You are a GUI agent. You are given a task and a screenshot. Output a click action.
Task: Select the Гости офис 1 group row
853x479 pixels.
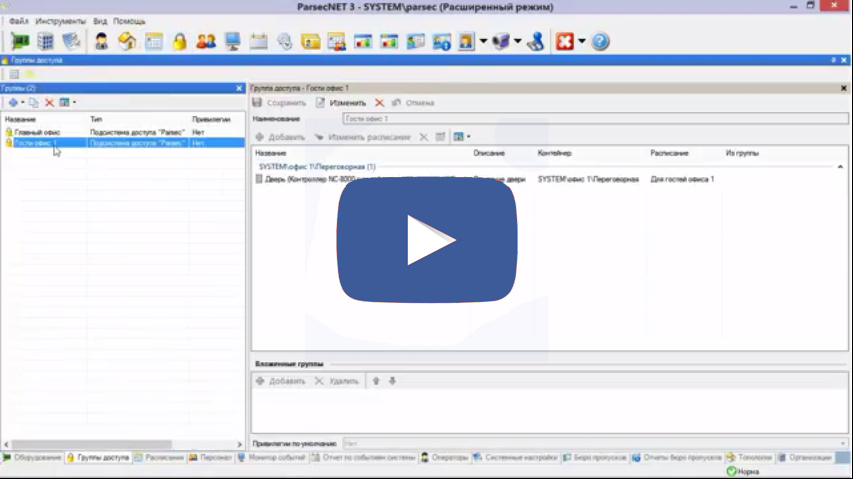click(123, 143)
